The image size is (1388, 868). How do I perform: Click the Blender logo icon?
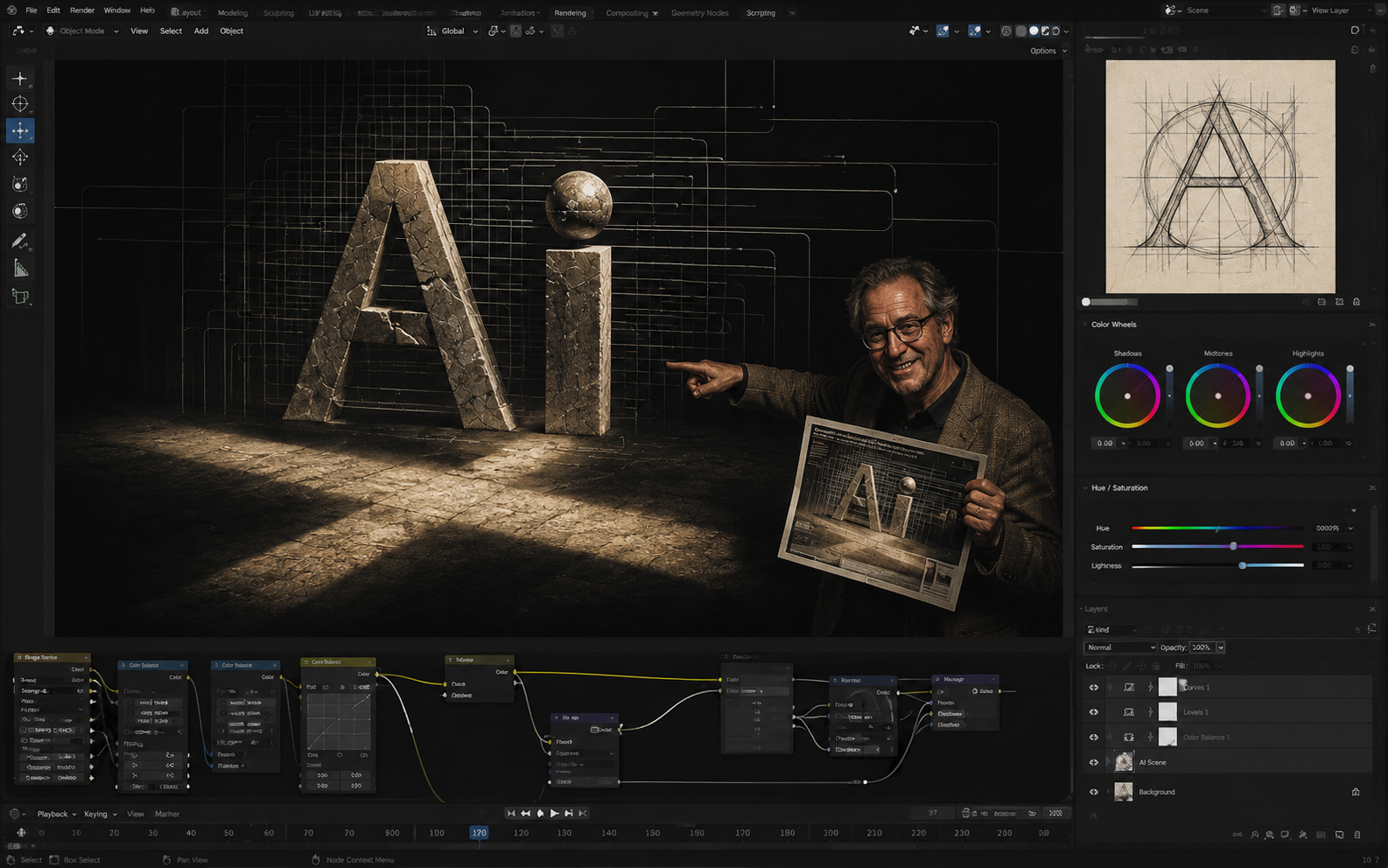pyautogui.click(x=11, y=10)
